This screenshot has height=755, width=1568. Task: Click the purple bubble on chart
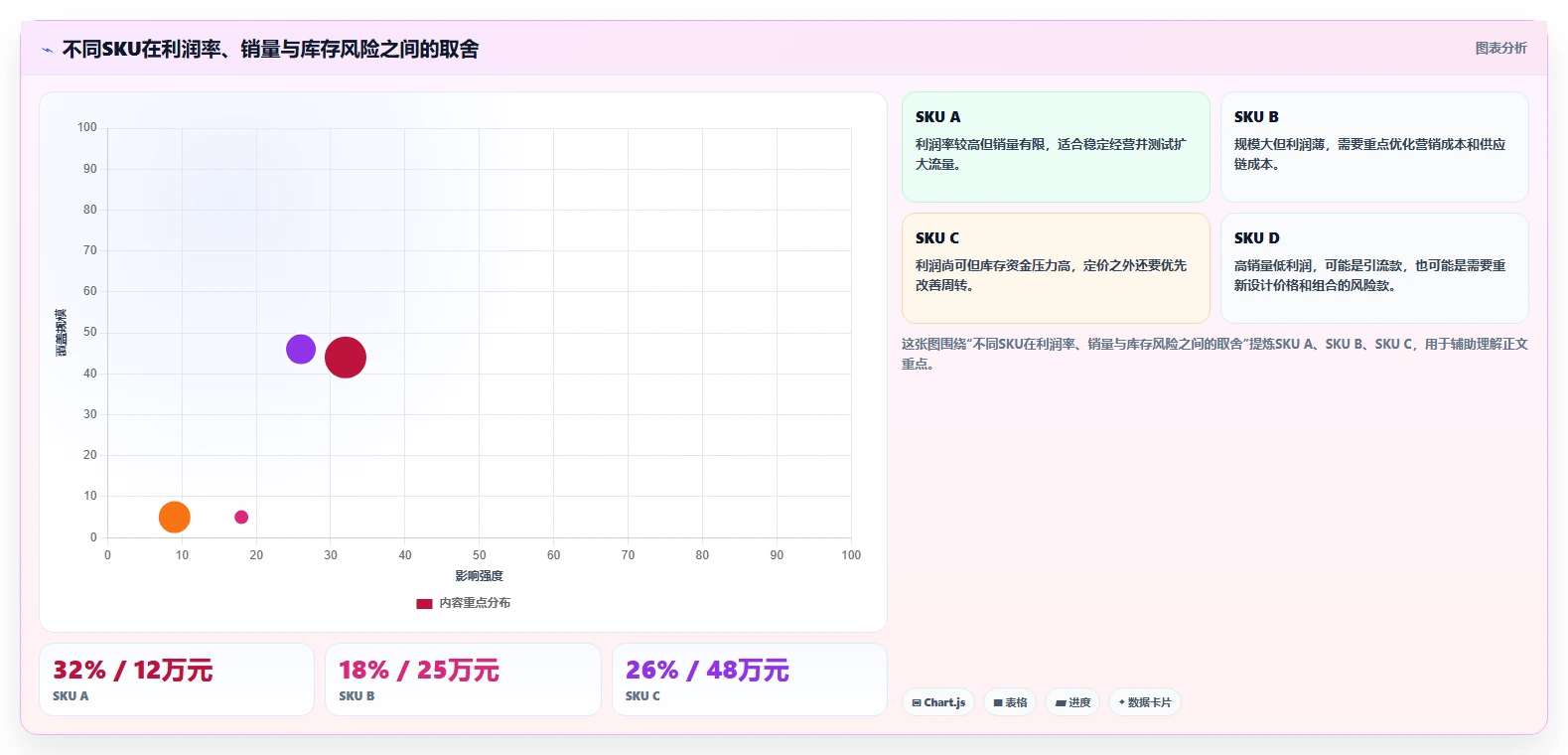(x=301, y=349)
